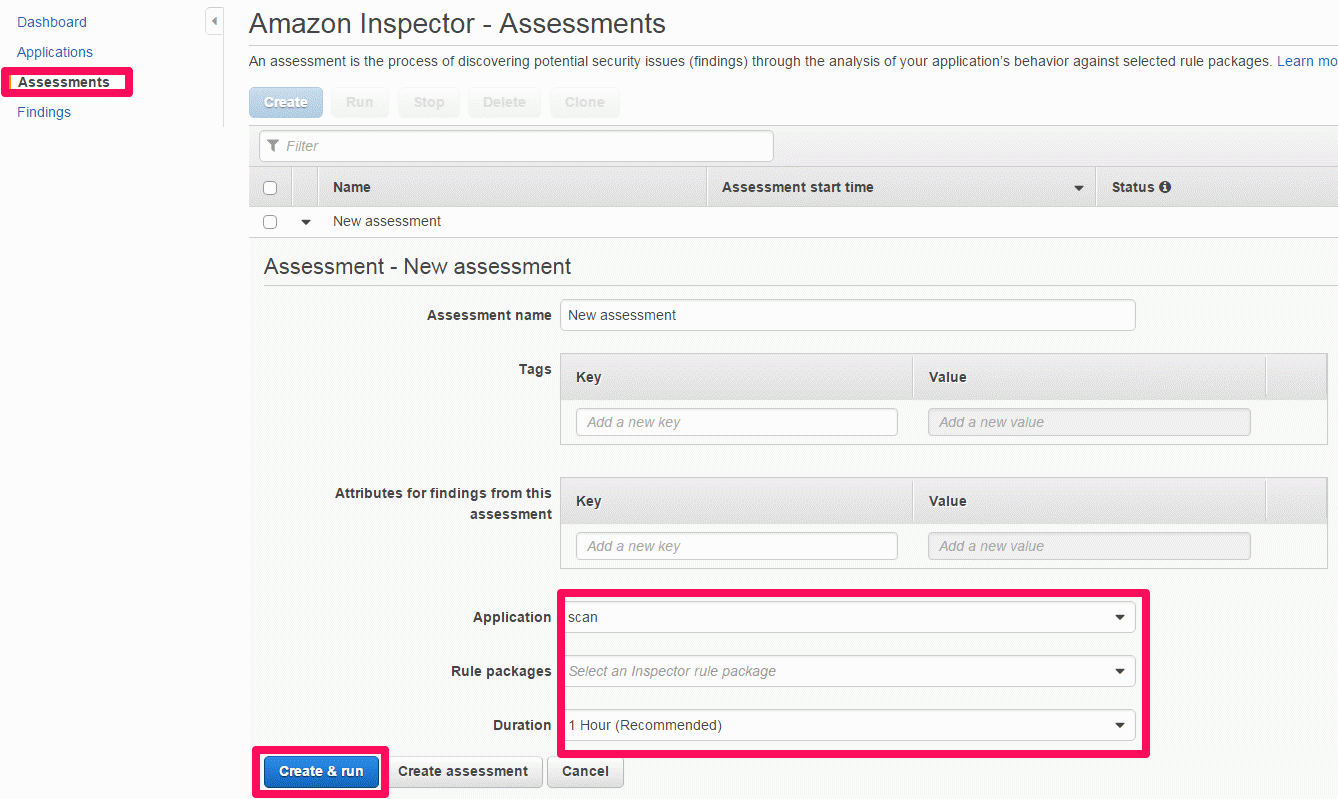Screen dimensions: 1338x799
Task: Open Findings in the sidebar
Action: point(44,112)
